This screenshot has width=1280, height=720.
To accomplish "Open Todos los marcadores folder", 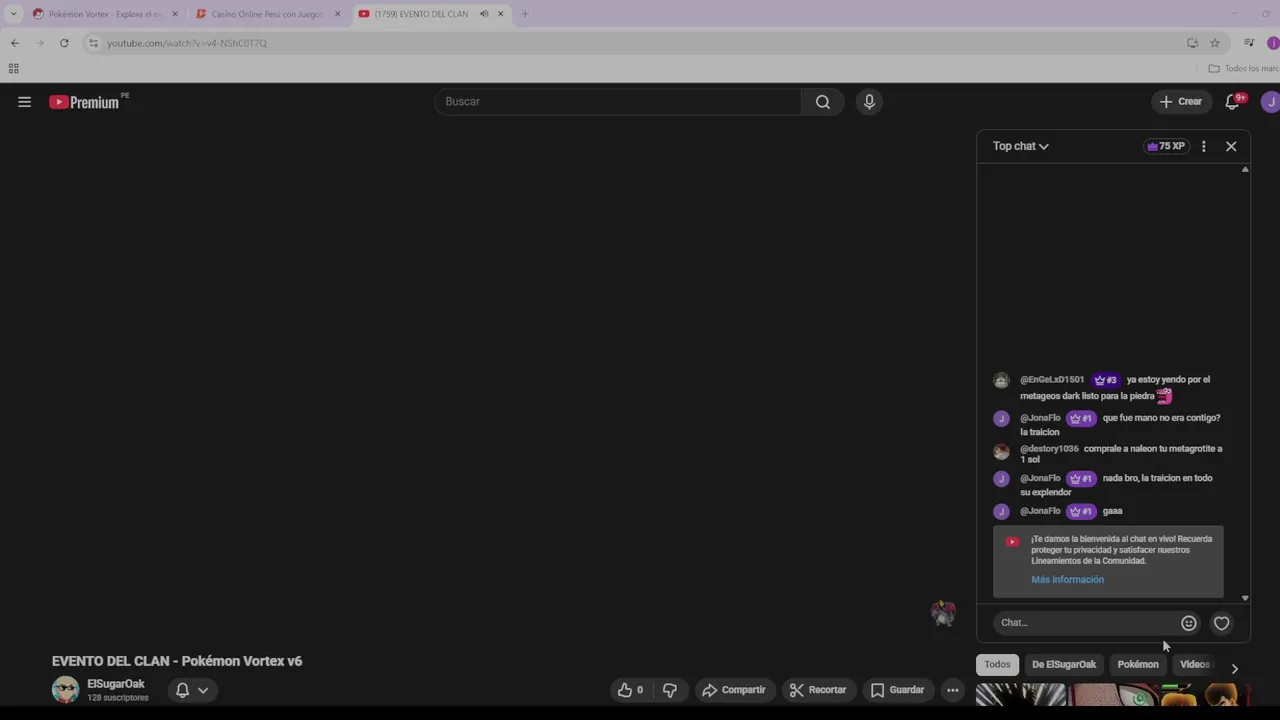I will (1243, 69).
